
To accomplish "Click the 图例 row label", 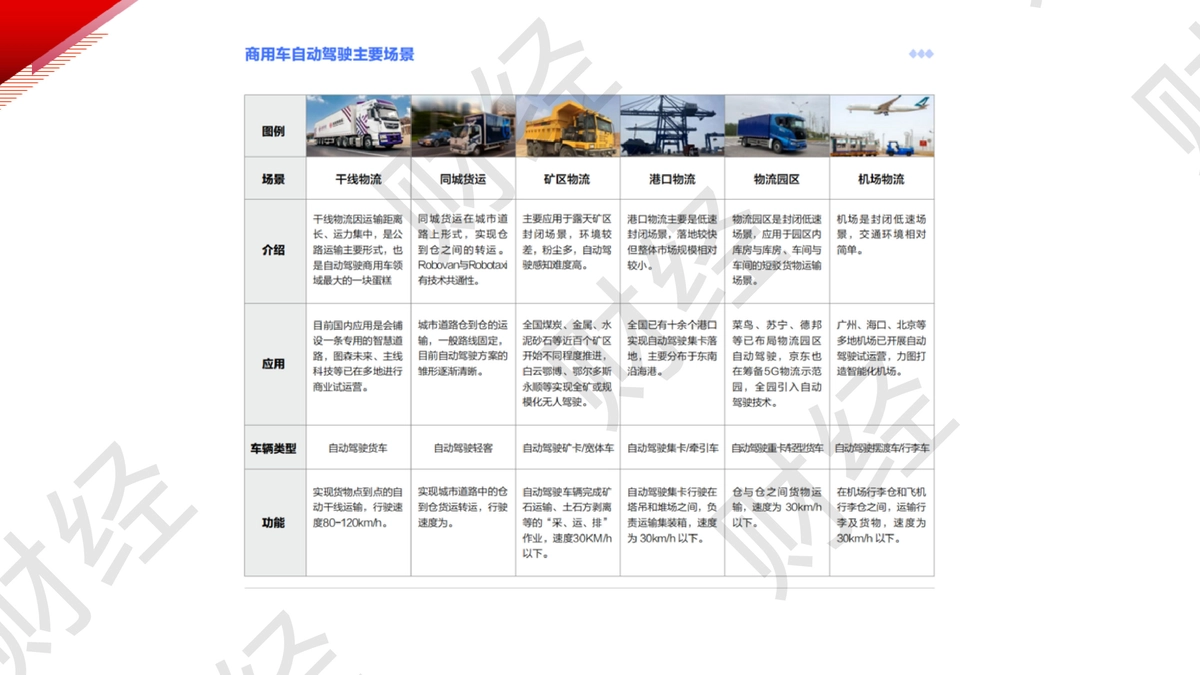I will (x=274, y=131).
